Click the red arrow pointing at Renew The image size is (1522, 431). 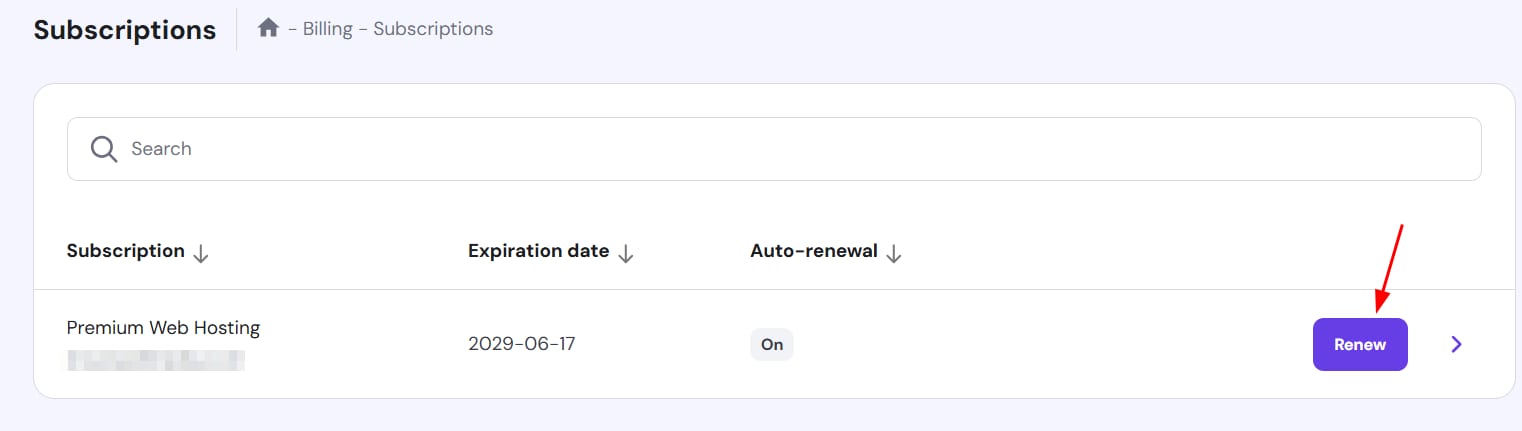(x=1390, y=266)
